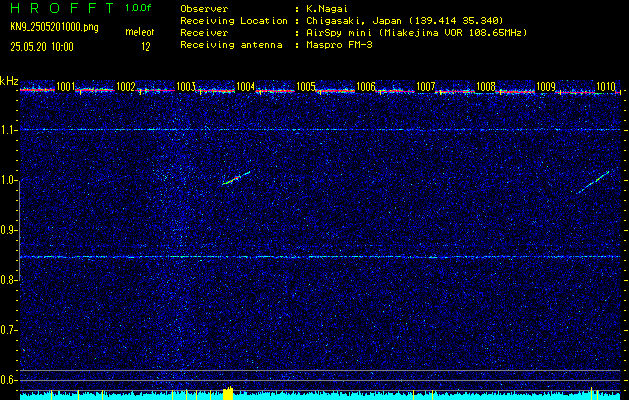Click the date stamp 25.05.20 10:00
Image resolution: width=629 pixels, height=400 pixels.
pos(42,47)
